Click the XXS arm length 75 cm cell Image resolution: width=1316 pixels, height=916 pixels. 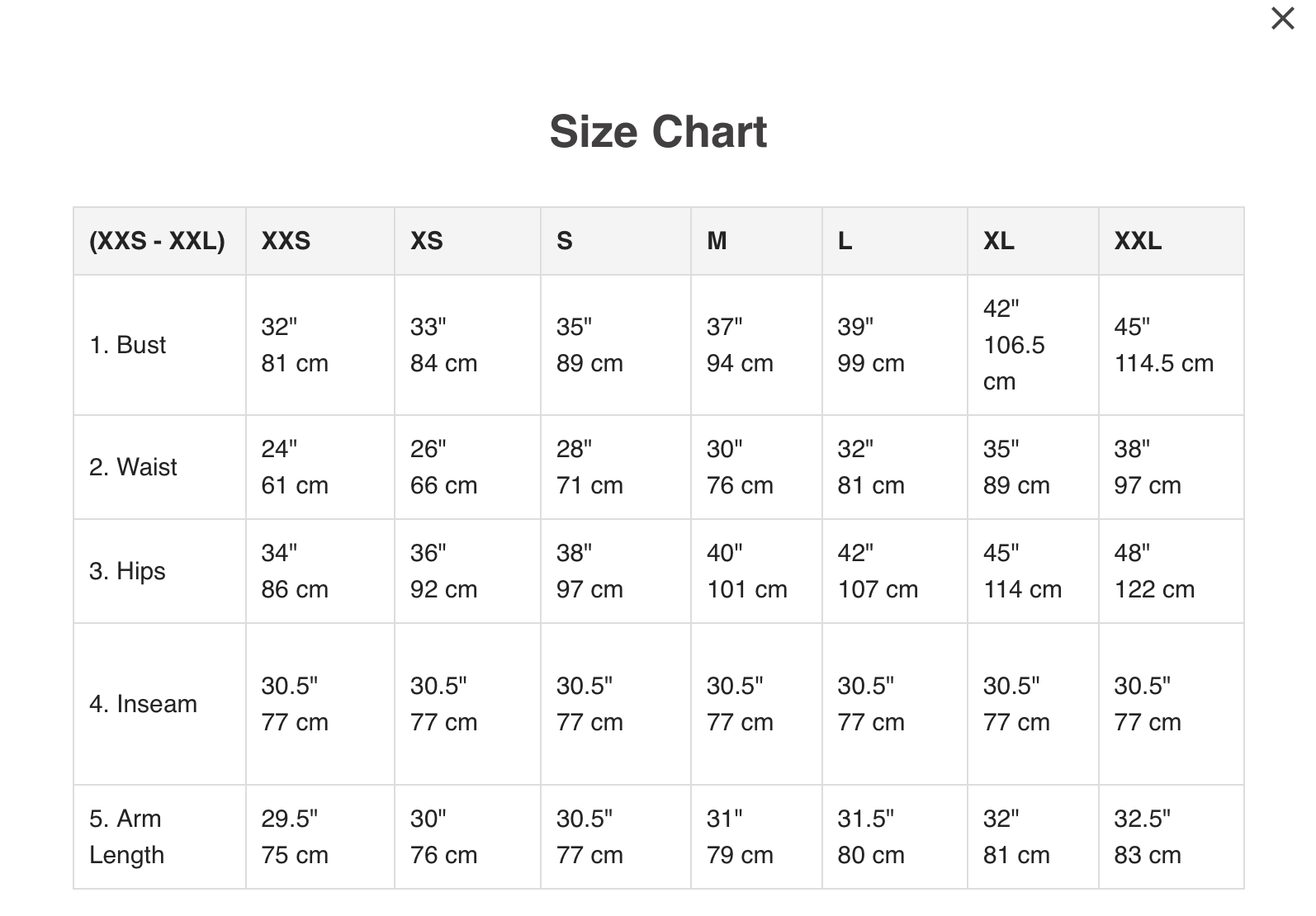(295, 855)
